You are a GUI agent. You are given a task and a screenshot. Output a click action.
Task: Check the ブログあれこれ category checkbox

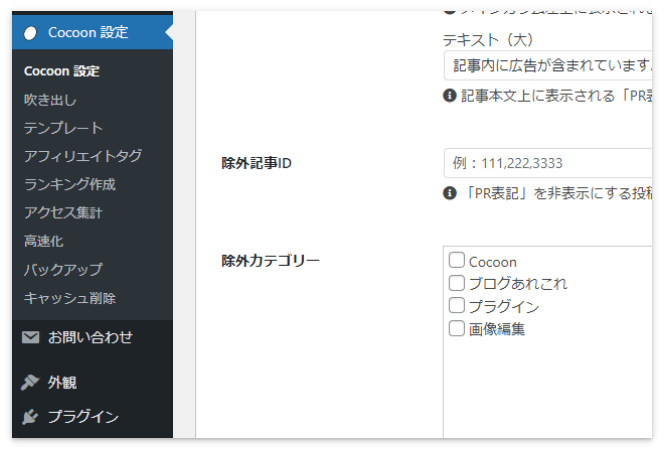coord(456,283)
